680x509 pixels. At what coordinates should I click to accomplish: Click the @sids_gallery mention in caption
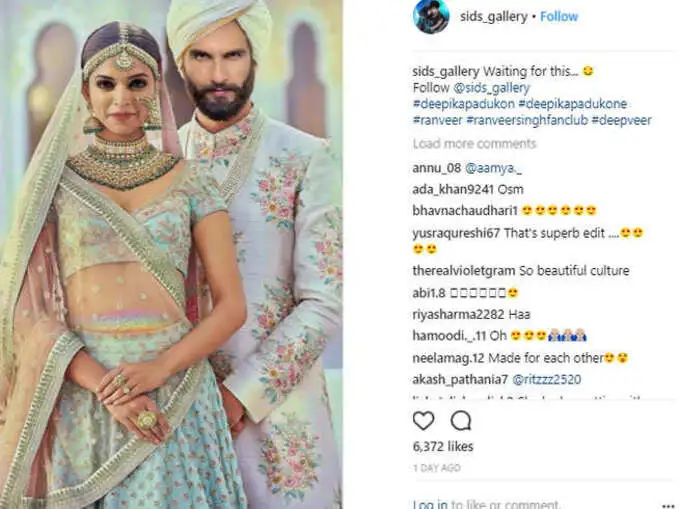point(492,88)
